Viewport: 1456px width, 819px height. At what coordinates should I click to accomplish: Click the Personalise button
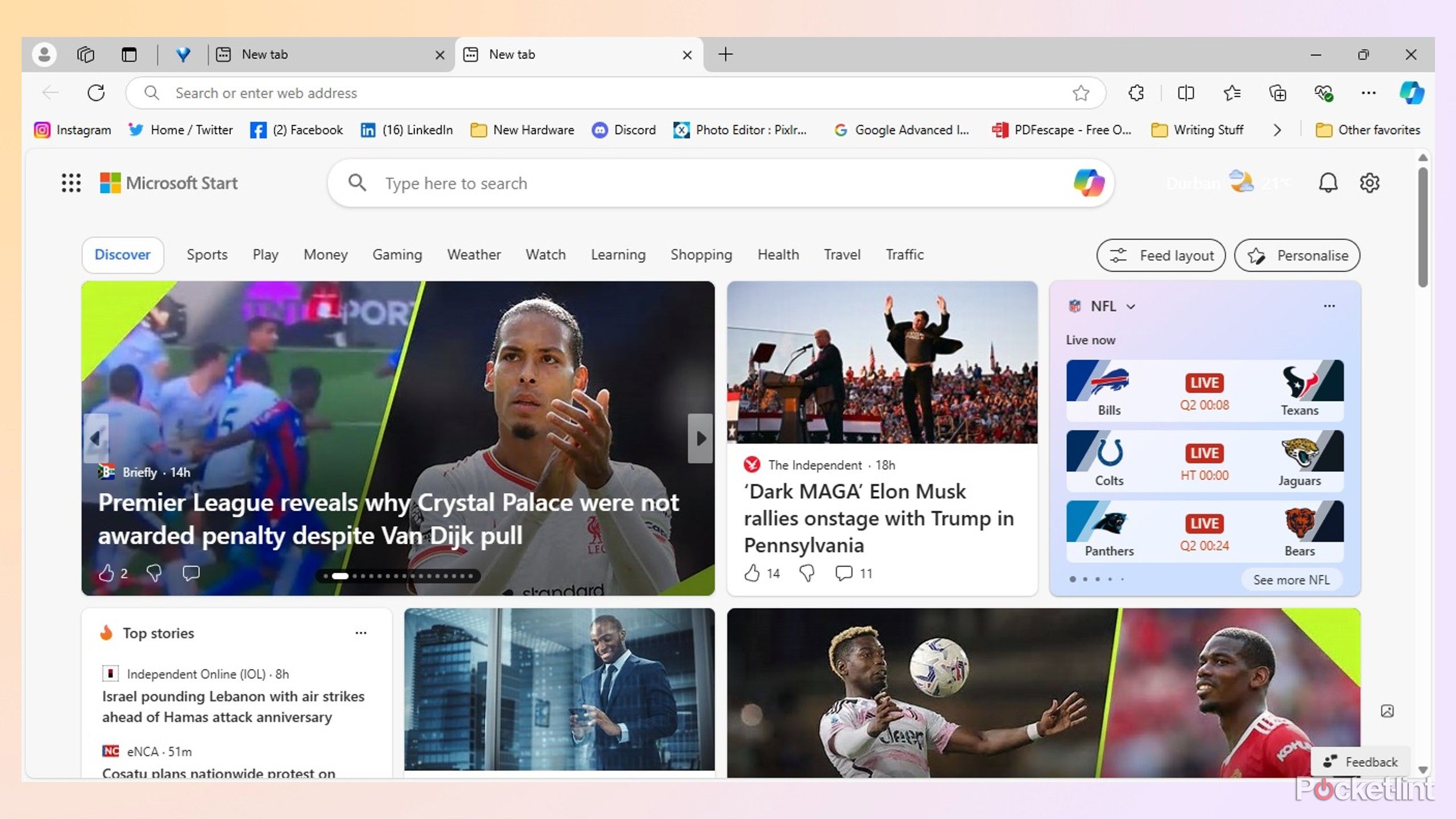1297,255
